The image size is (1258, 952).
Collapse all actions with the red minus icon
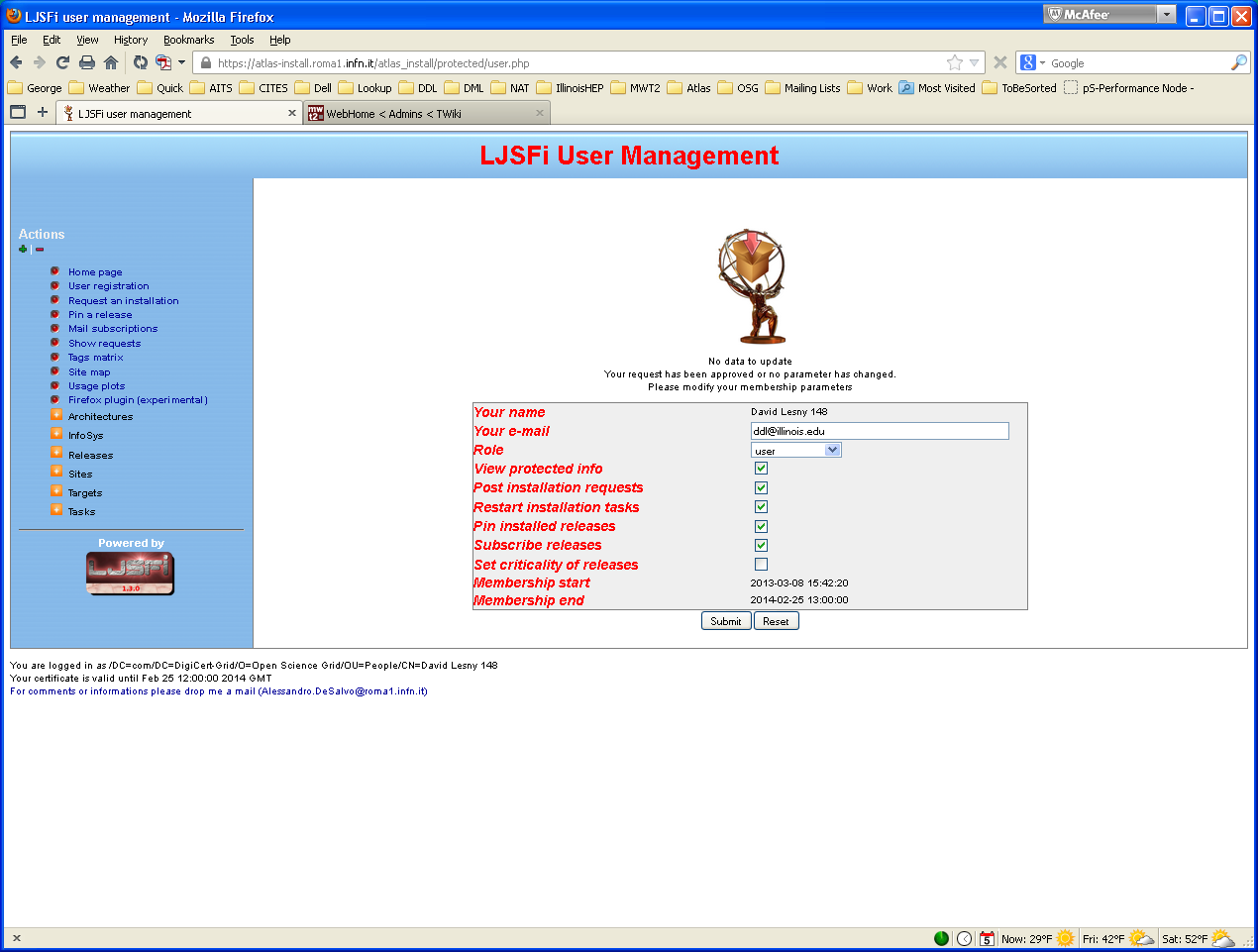pyautogui.click(x=39, y=249)
